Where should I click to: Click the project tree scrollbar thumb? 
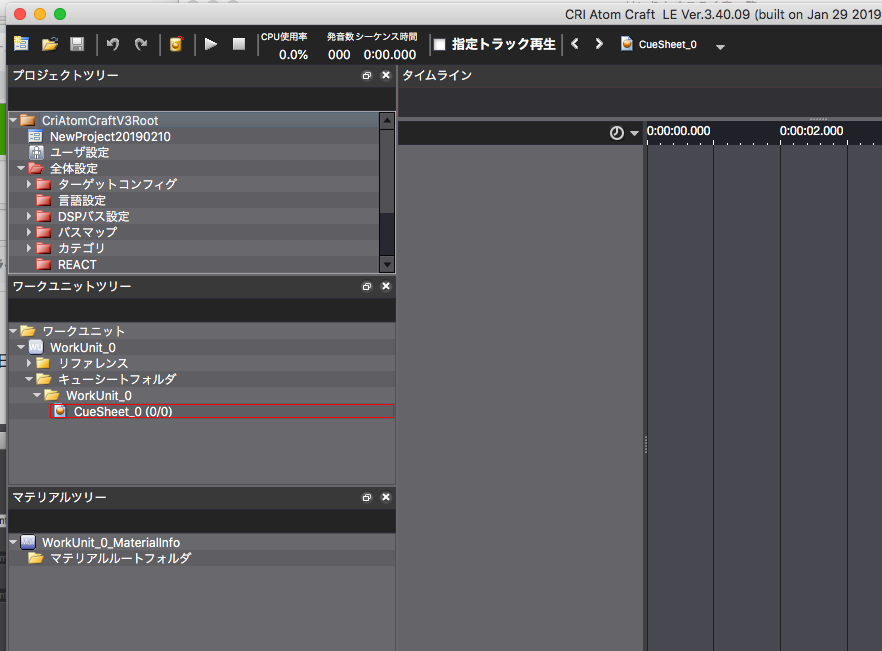pyautogui.click(x=387, y=172)
